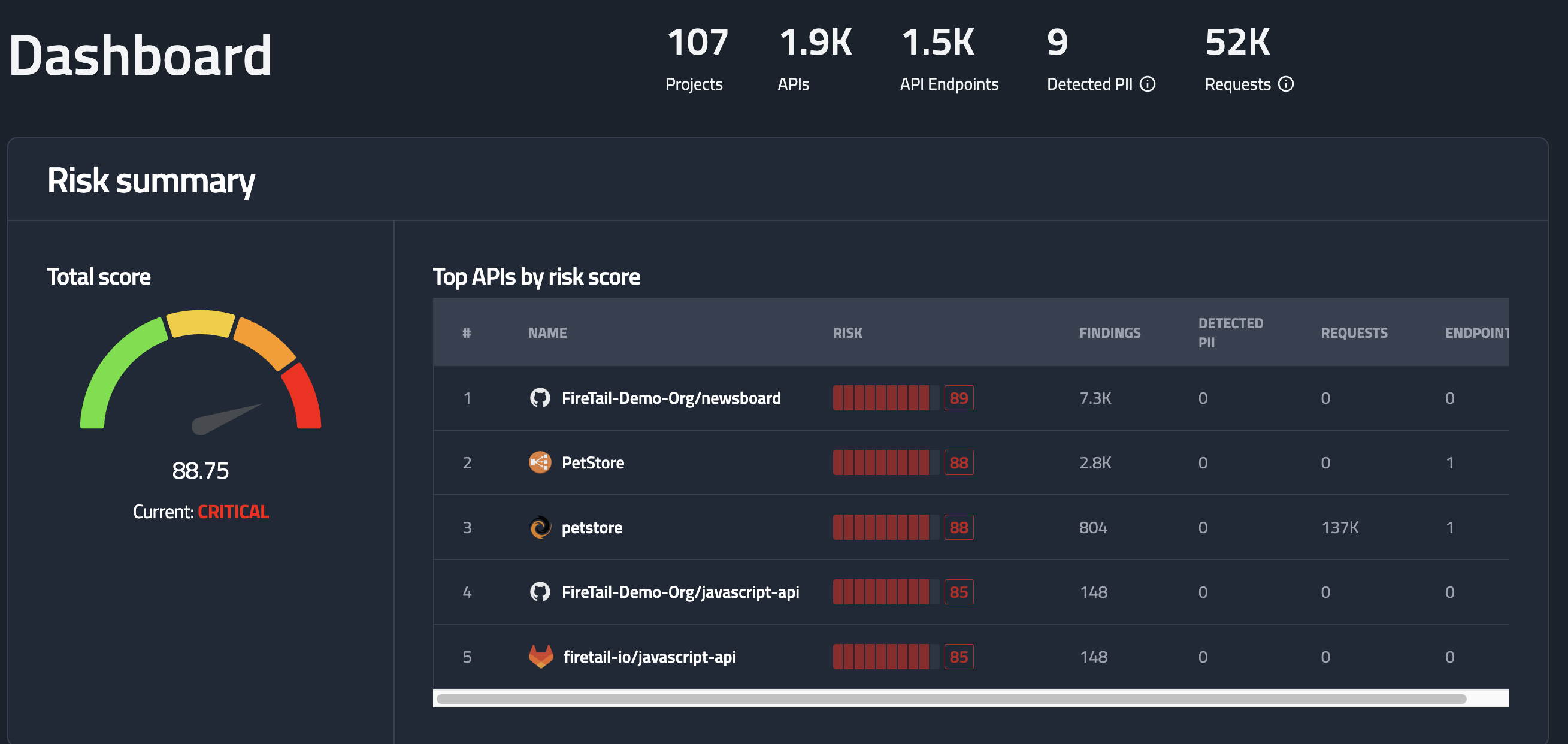The image size is (1568, 744).
Task: Click the Requests info icon
Action: point(1285,84)
